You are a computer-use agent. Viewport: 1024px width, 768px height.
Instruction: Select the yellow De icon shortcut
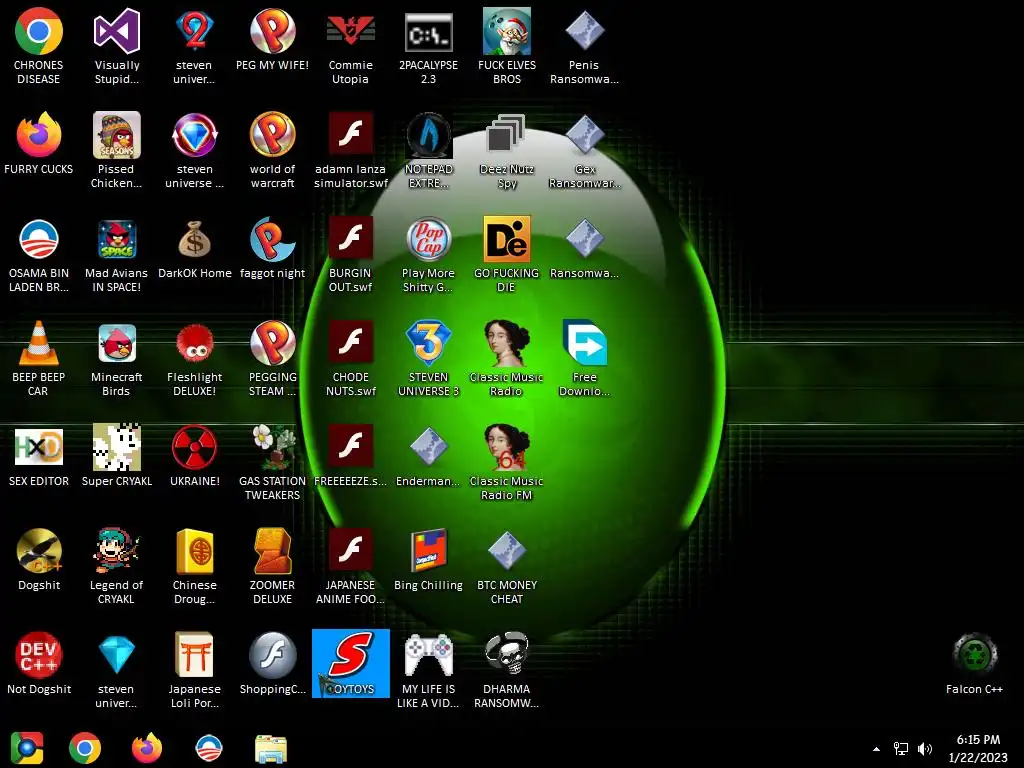pos(506,239)
